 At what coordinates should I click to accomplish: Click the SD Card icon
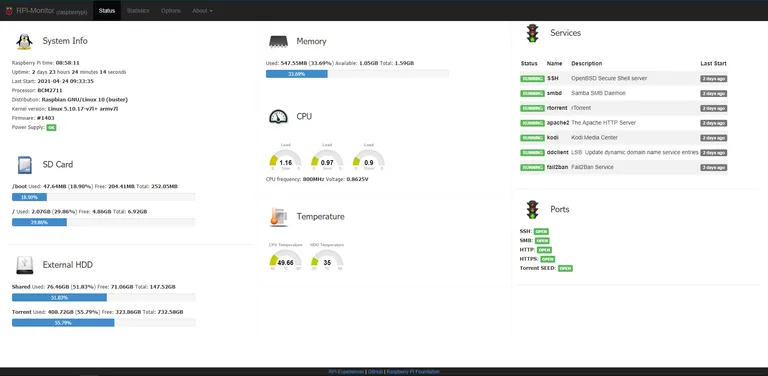24,165
